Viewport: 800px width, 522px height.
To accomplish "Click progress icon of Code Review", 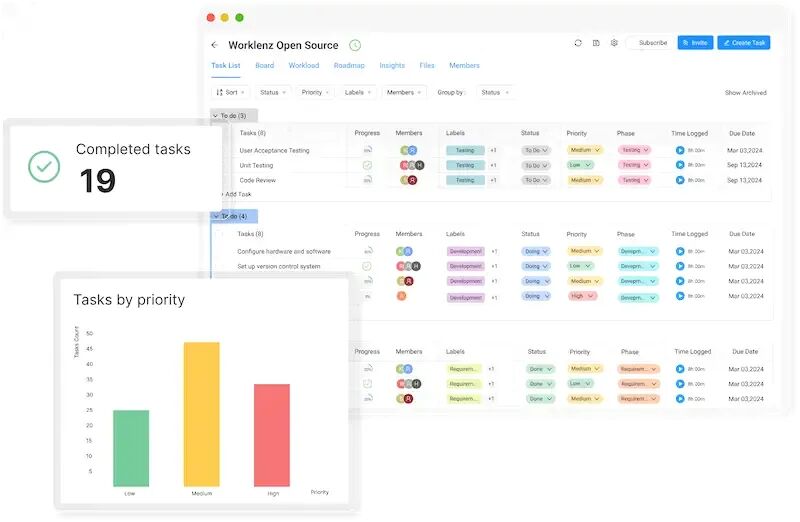I will (x=367, y=180).
